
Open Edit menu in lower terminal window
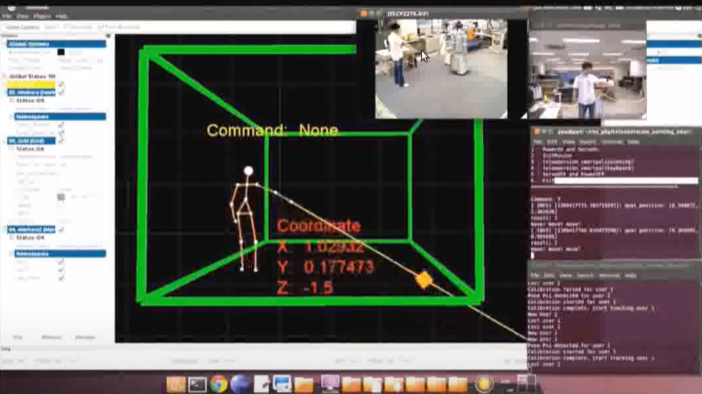pyautogui.click(x=549, y=275)
